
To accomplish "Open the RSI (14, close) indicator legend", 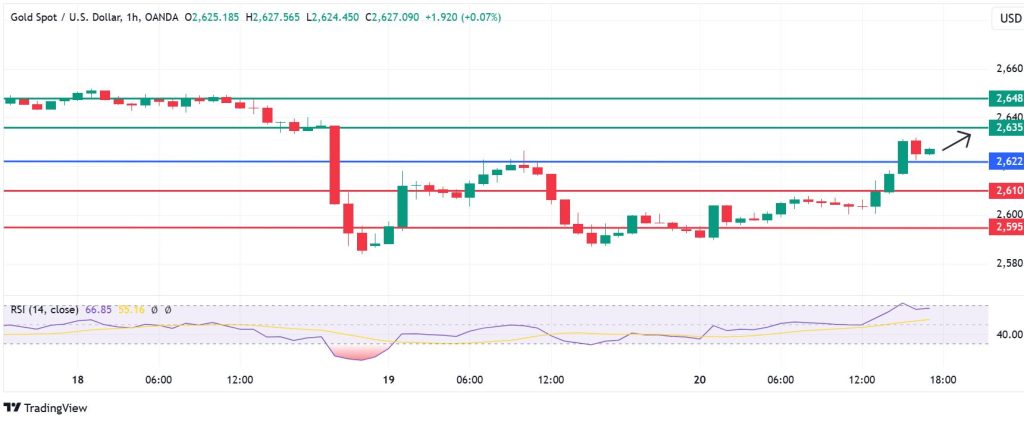I will 45,310.
